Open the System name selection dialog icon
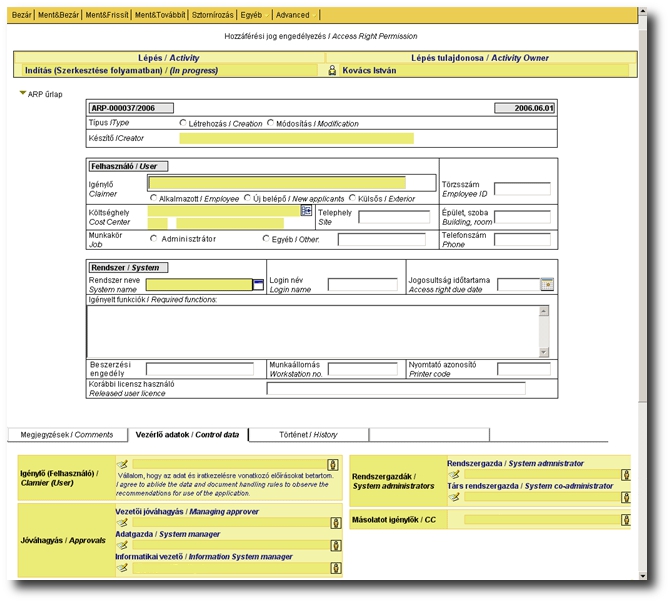 pyautogui.click(x=259, y=285)
